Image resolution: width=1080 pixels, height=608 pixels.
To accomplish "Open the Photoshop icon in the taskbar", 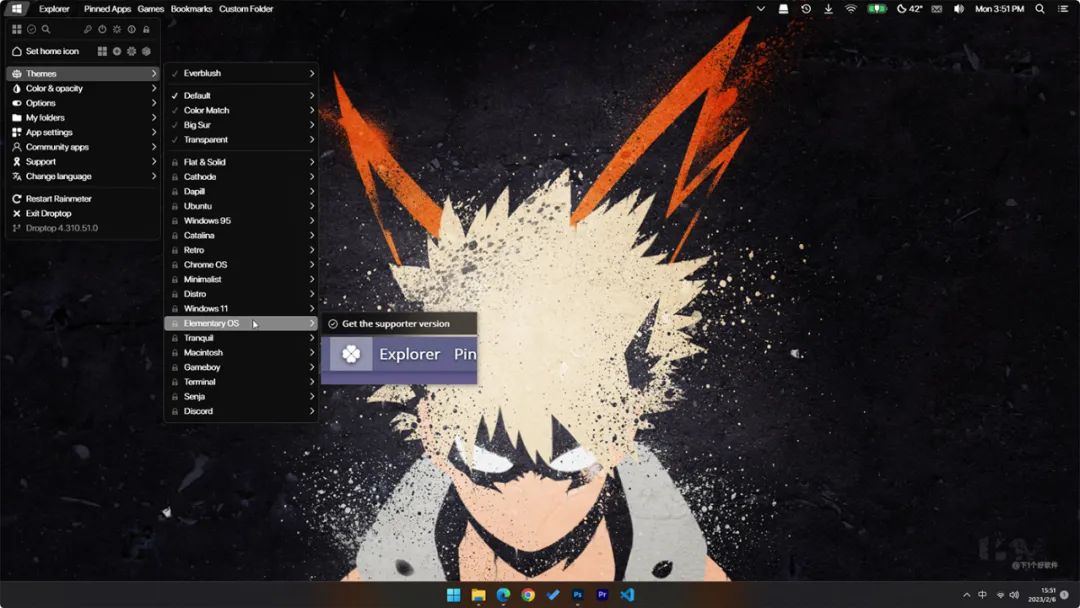I will pyautogui.click(x=577, y=595).
